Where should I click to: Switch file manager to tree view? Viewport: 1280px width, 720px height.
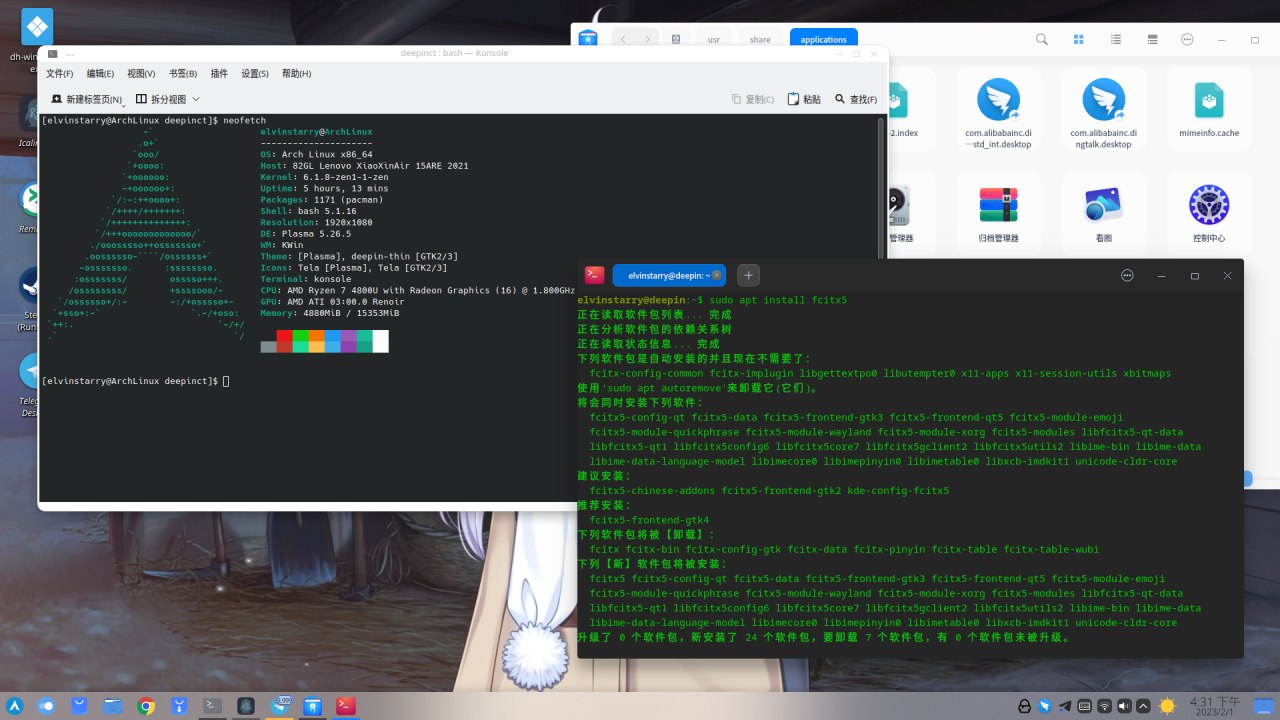(1152, 39)
